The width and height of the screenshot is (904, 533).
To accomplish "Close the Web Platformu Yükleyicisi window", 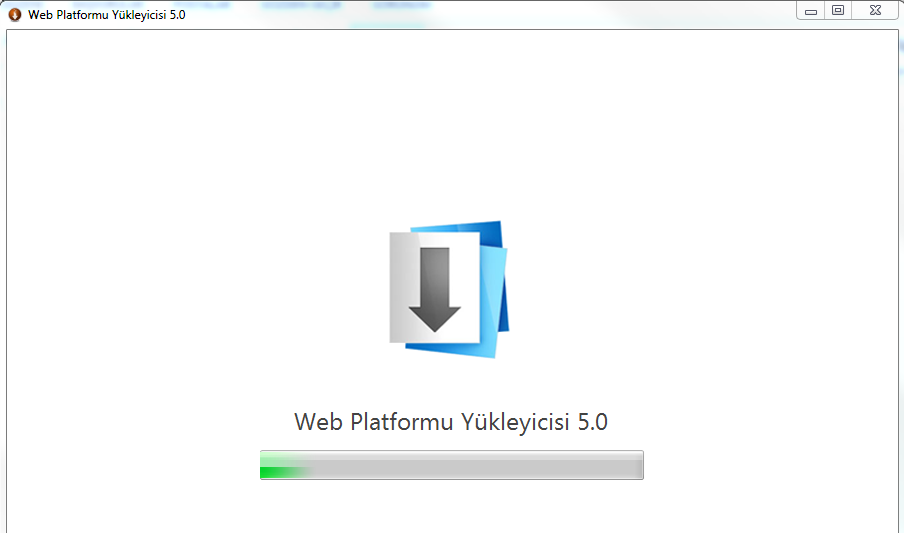I will point(875,10).
